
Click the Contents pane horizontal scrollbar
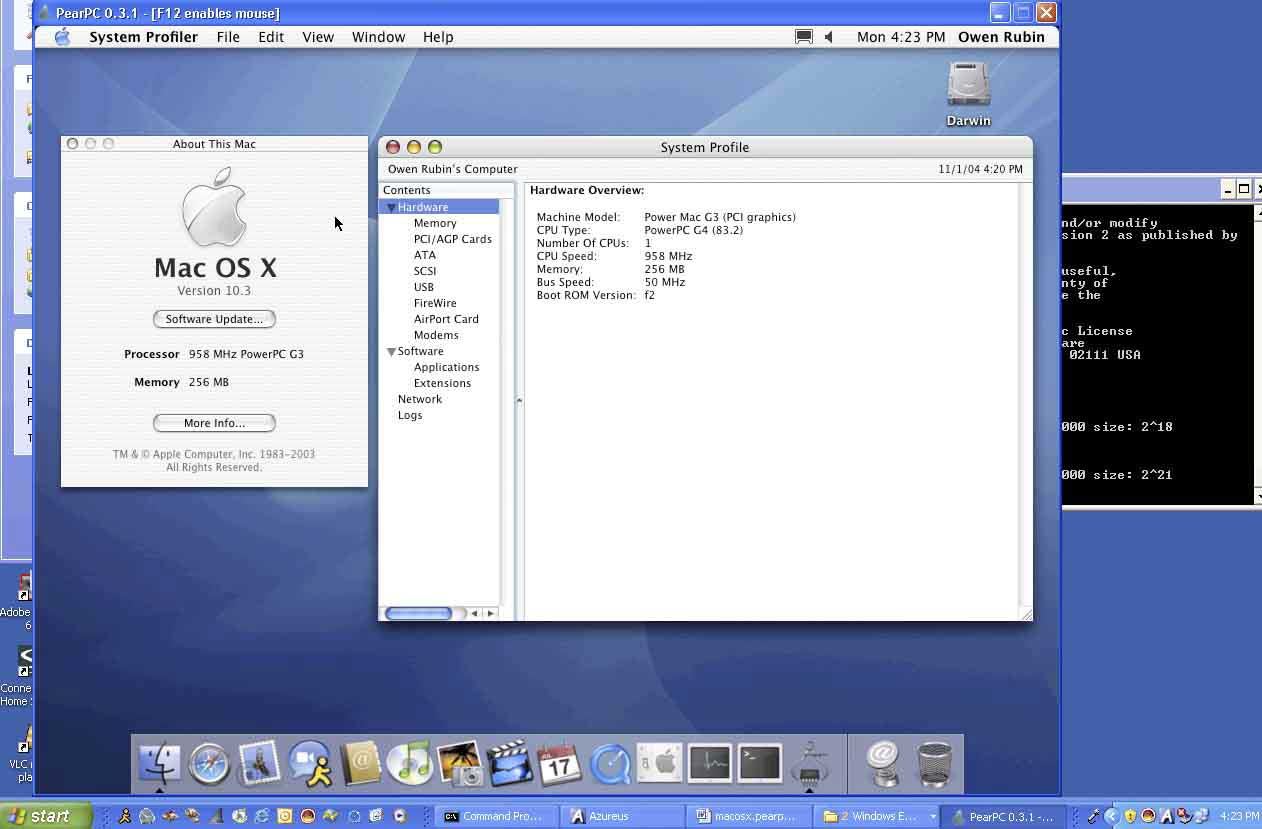point(418,613)
